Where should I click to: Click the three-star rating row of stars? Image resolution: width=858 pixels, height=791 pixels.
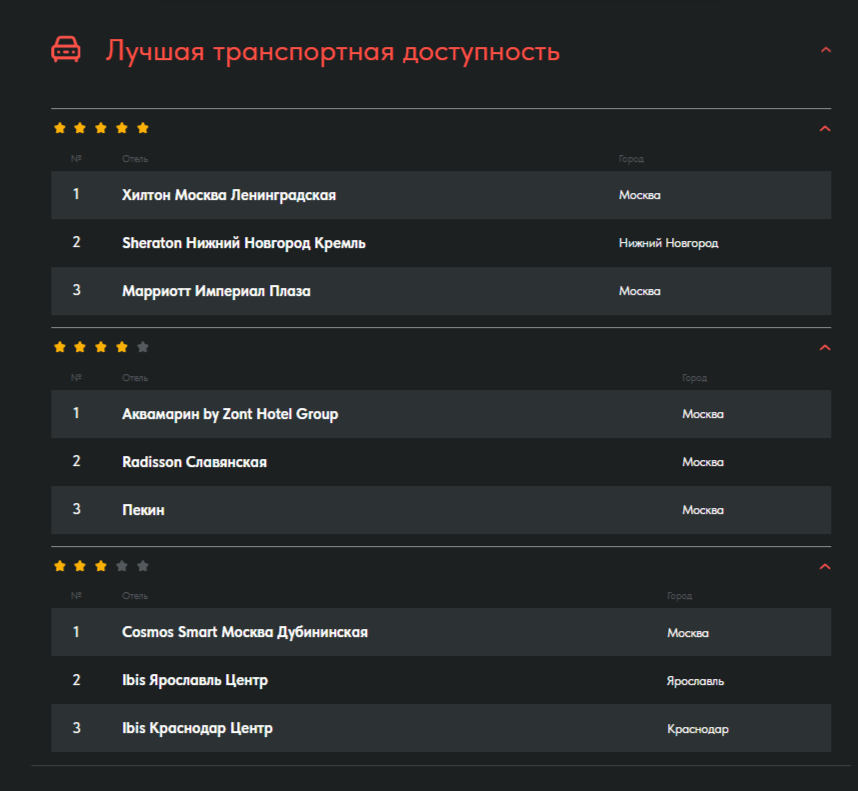coord(101,566)
